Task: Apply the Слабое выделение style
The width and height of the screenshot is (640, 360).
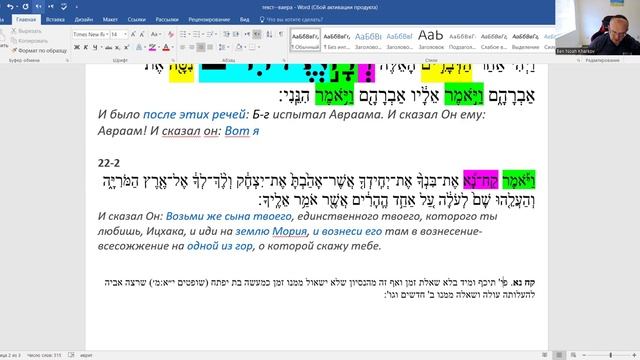Action: click(x=494, y=40)
